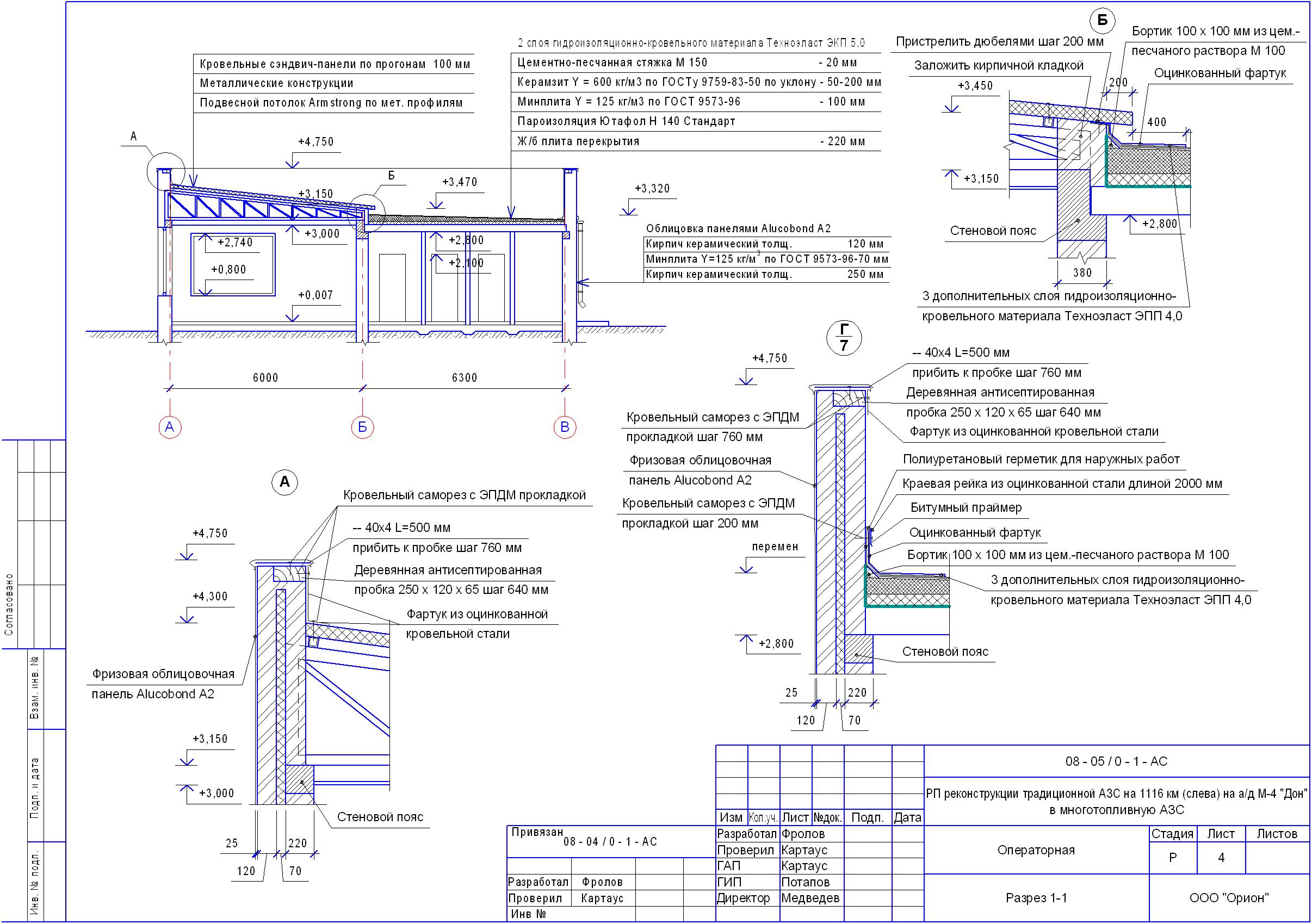The width and height of the screenshot is (1312, 924).
Task: Select detail callout circle Б at top right
Action: click(x=1102, y=21)
